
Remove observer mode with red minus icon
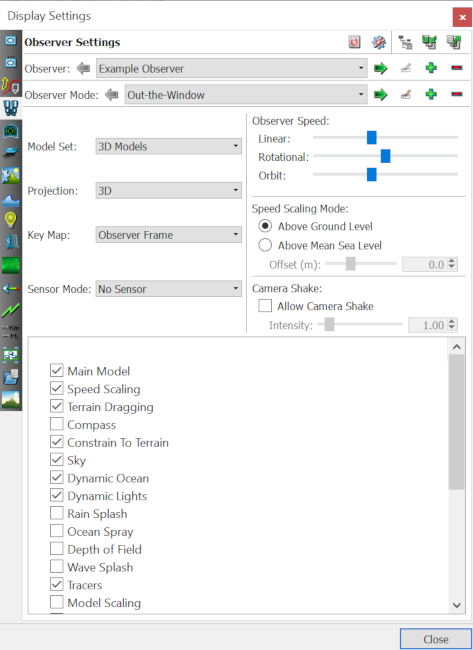456,95
